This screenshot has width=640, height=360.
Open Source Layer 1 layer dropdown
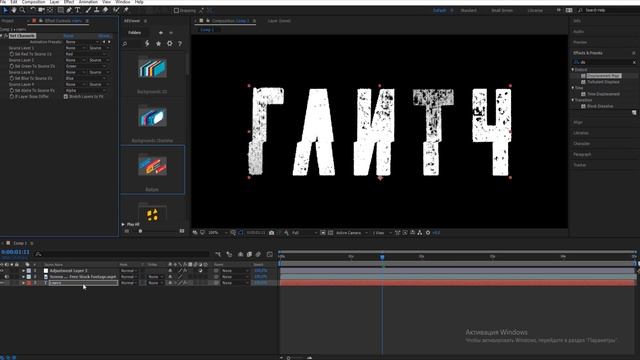tap(76, 48)
